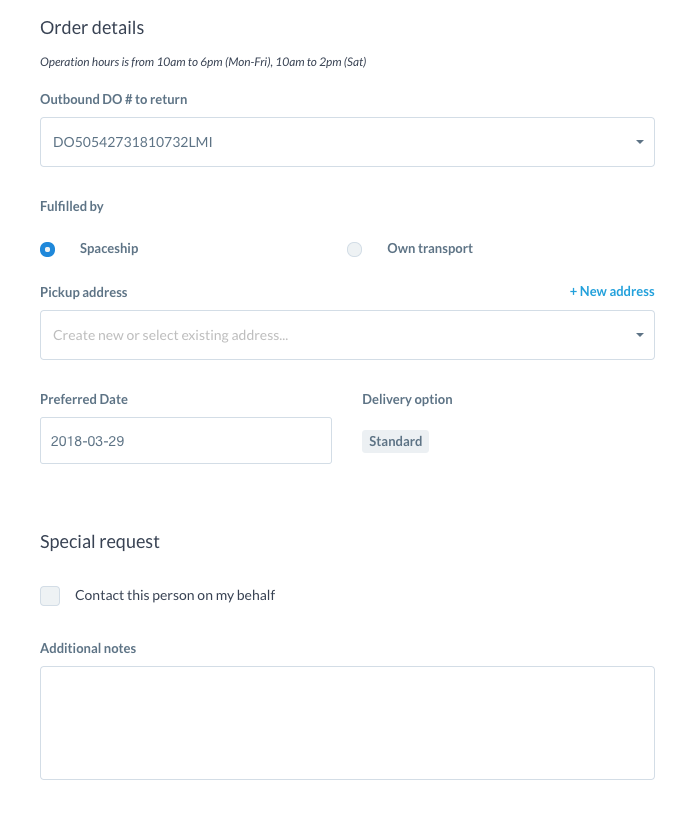The height and width of the screenshot is (817, 693).
Task: Focus the Additional notes text area
Action: (x=347, y=722)
